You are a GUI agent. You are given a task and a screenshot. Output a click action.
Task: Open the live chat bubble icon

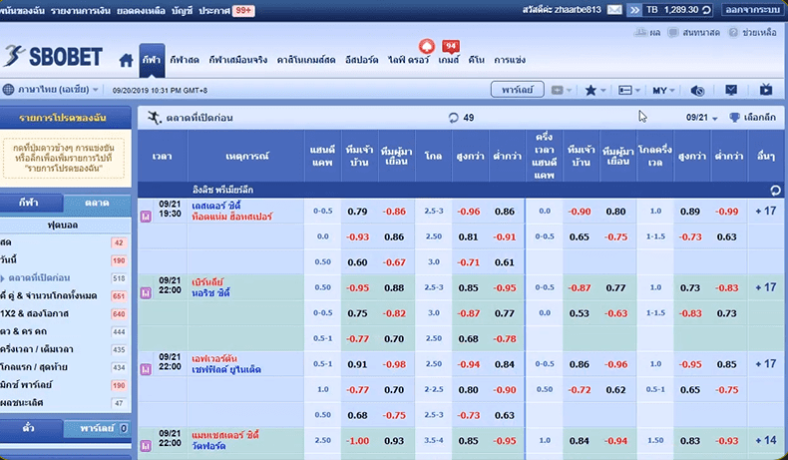(x=673, y=33)
